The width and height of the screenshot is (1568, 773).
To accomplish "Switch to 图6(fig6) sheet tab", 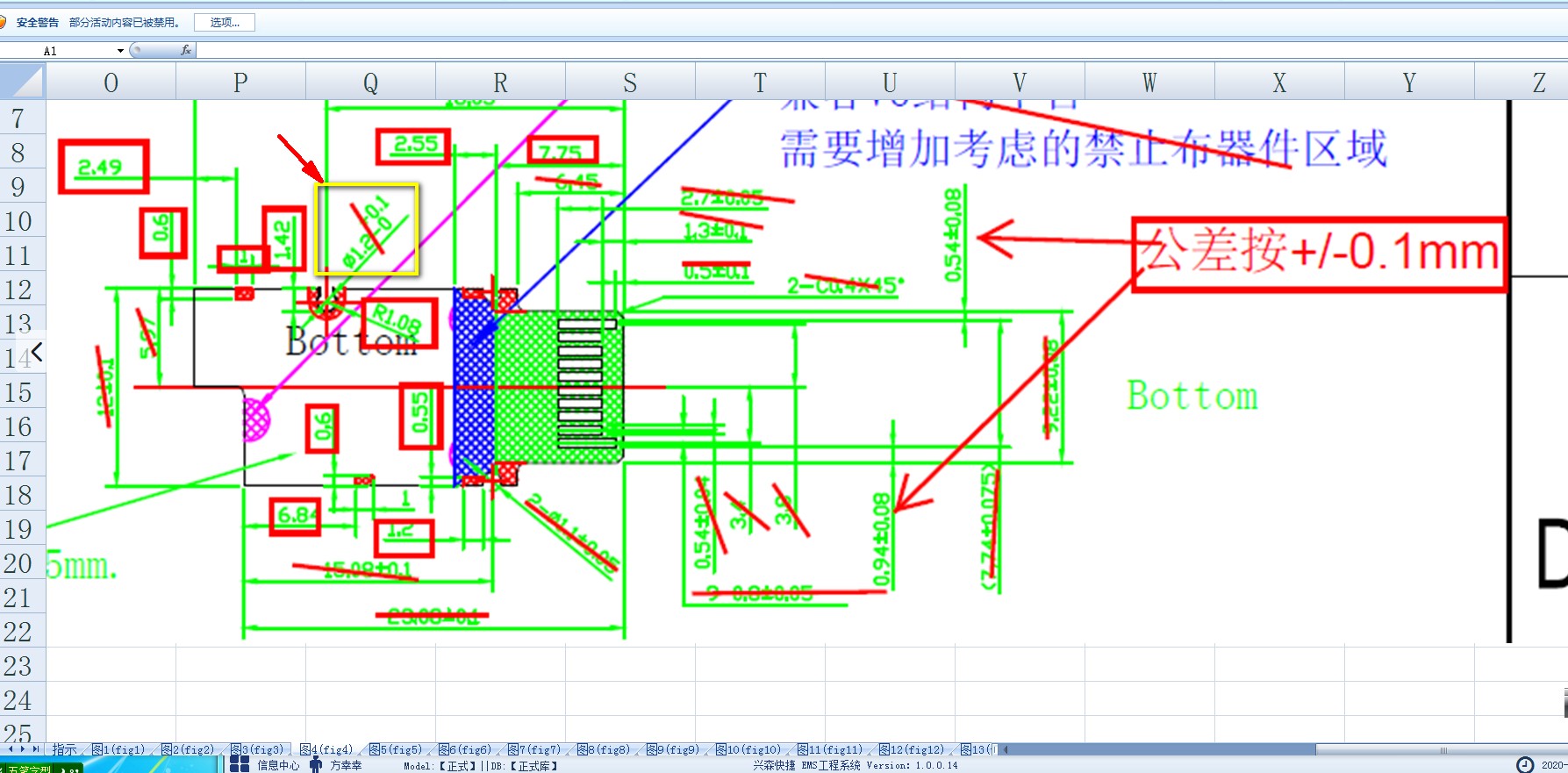I will pos(465,749).
